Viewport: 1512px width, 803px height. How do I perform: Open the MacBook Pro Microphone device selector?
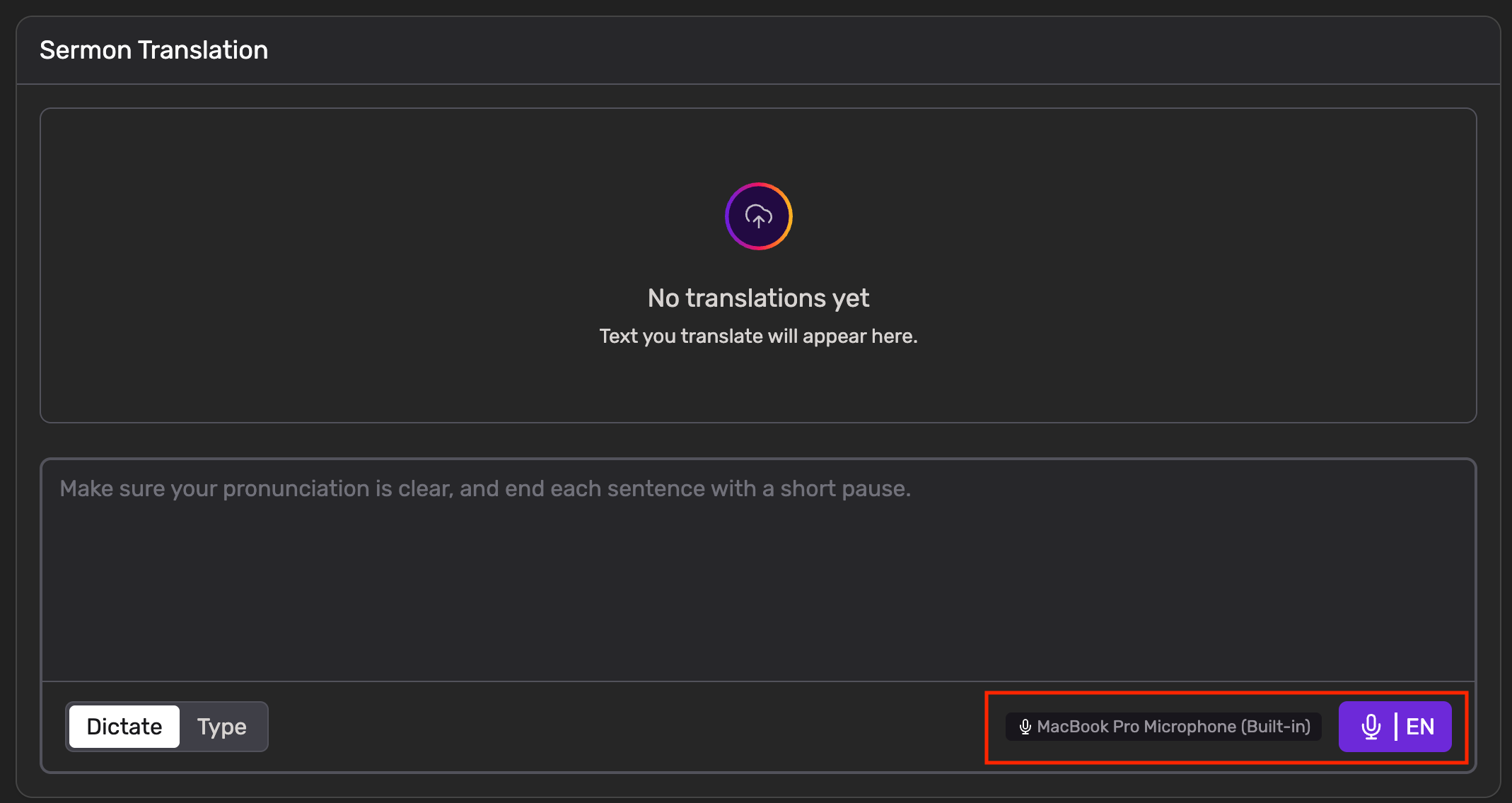[x=1163, y=727]
